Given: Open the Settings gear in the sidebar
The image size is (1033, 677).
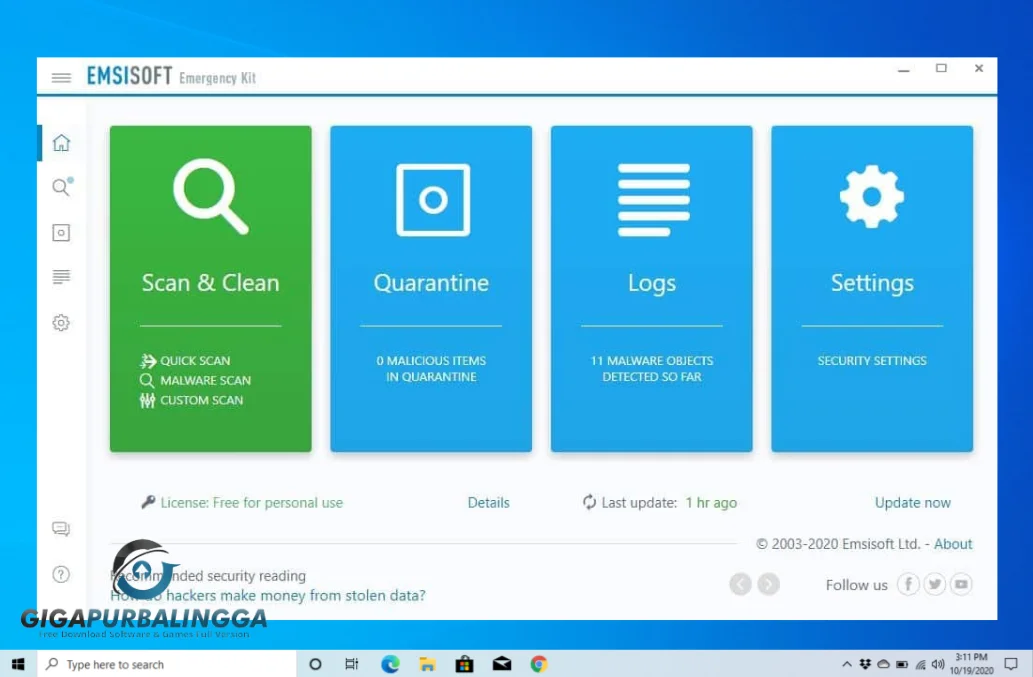Looking at the screenshot, I should (x=61, y=322).
